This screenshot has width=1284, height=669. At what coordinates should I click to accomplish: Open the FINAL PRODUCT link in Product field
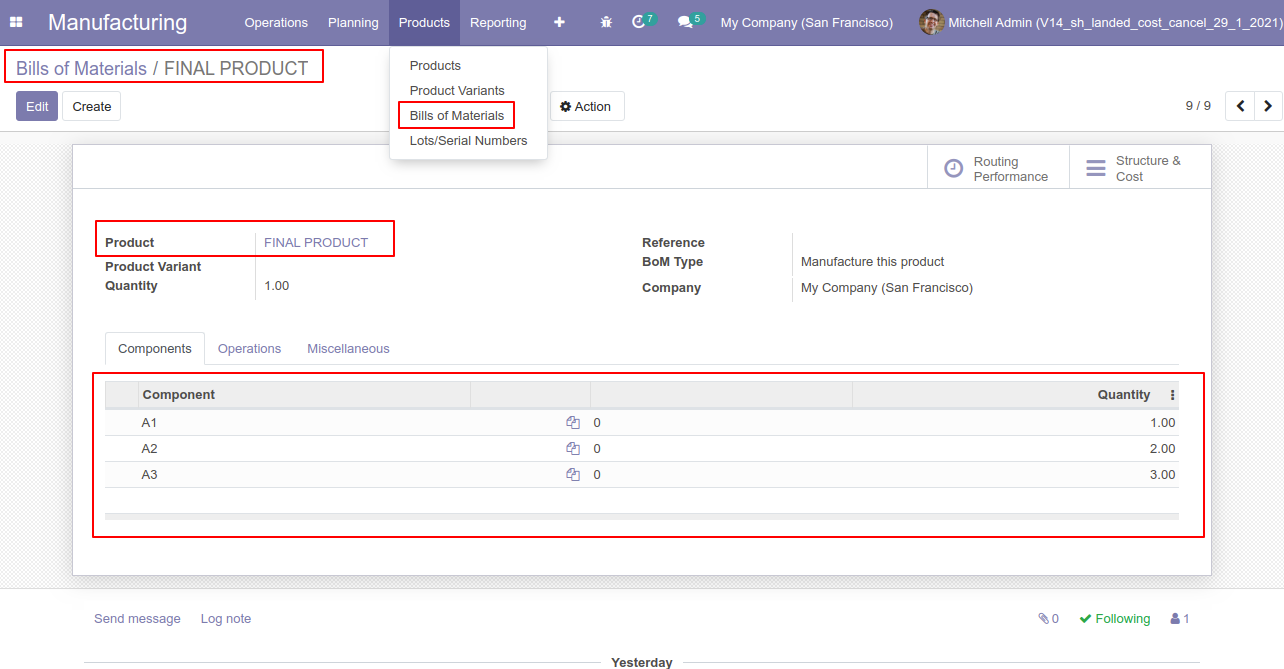[x=316, y=243]
